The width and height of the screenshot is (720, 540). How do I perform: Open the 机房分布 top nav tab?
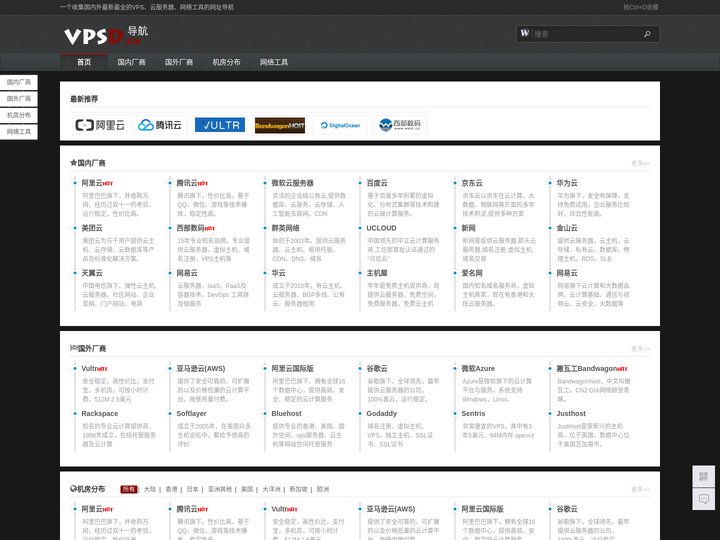click(226, 62)
